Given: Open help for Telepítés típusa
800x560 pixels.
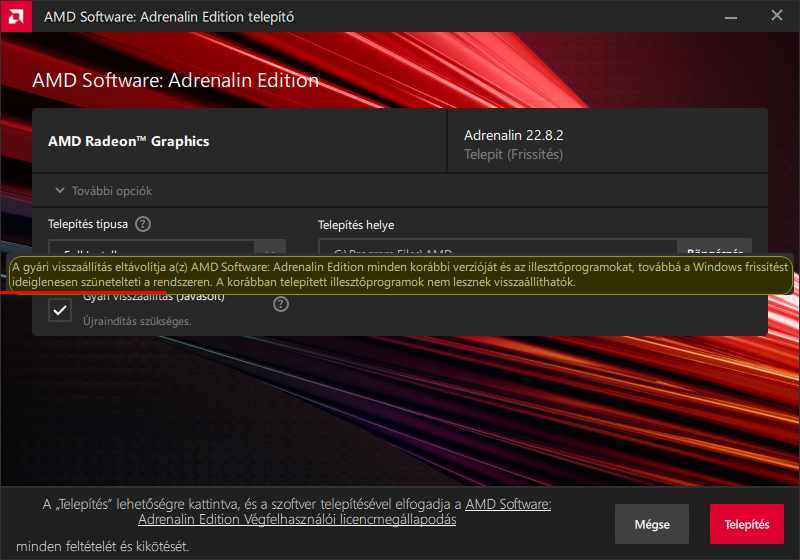Looking at the screenshot, I should coord(143,224).
